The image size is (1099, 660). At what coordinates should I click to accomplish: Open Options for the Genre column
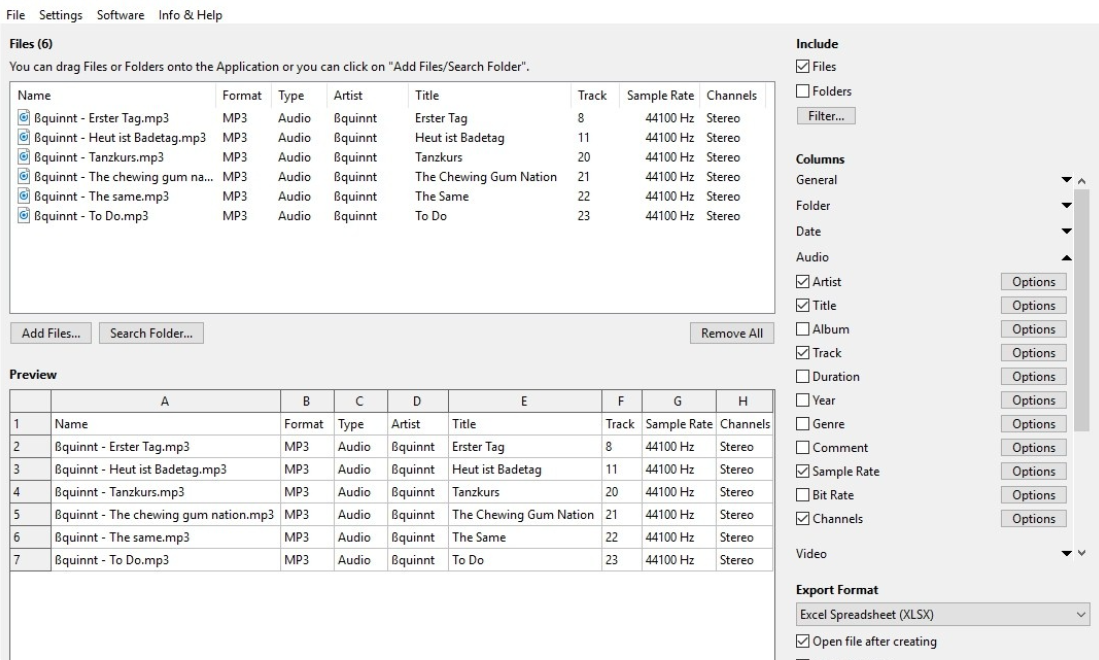[x=1033, y=424]
